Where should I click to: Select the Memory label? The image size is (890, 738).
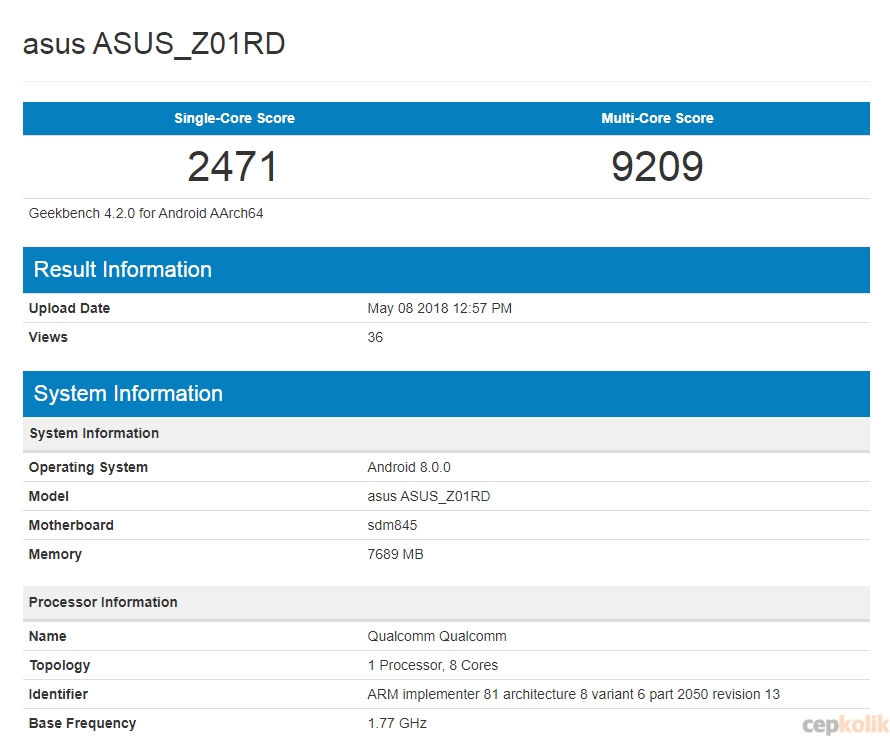55,554
